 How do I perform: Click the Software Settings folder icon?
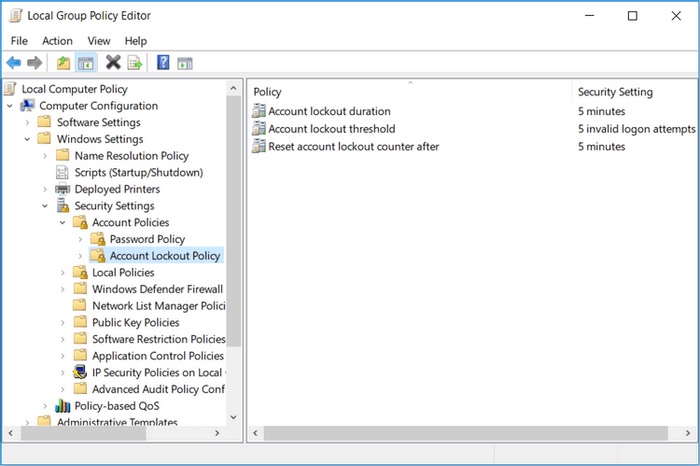coord(44,121)
